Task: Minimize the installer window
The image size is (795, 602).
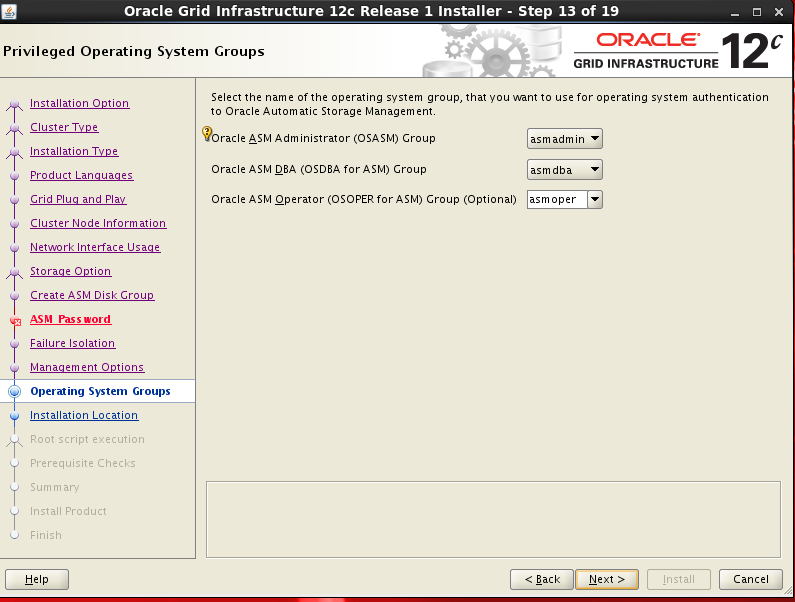Action: coord(735,12)
